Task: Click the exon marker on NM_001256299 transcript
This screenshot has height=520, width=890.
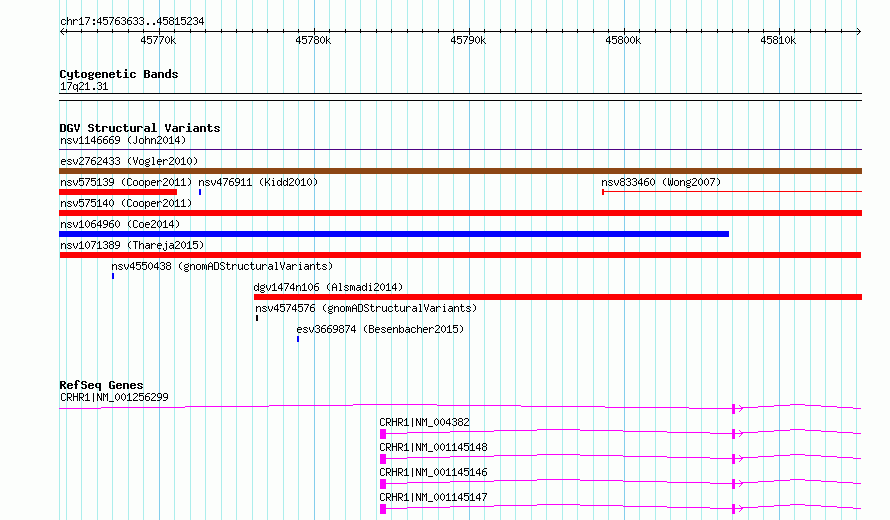Action: [x=733, y=409]
